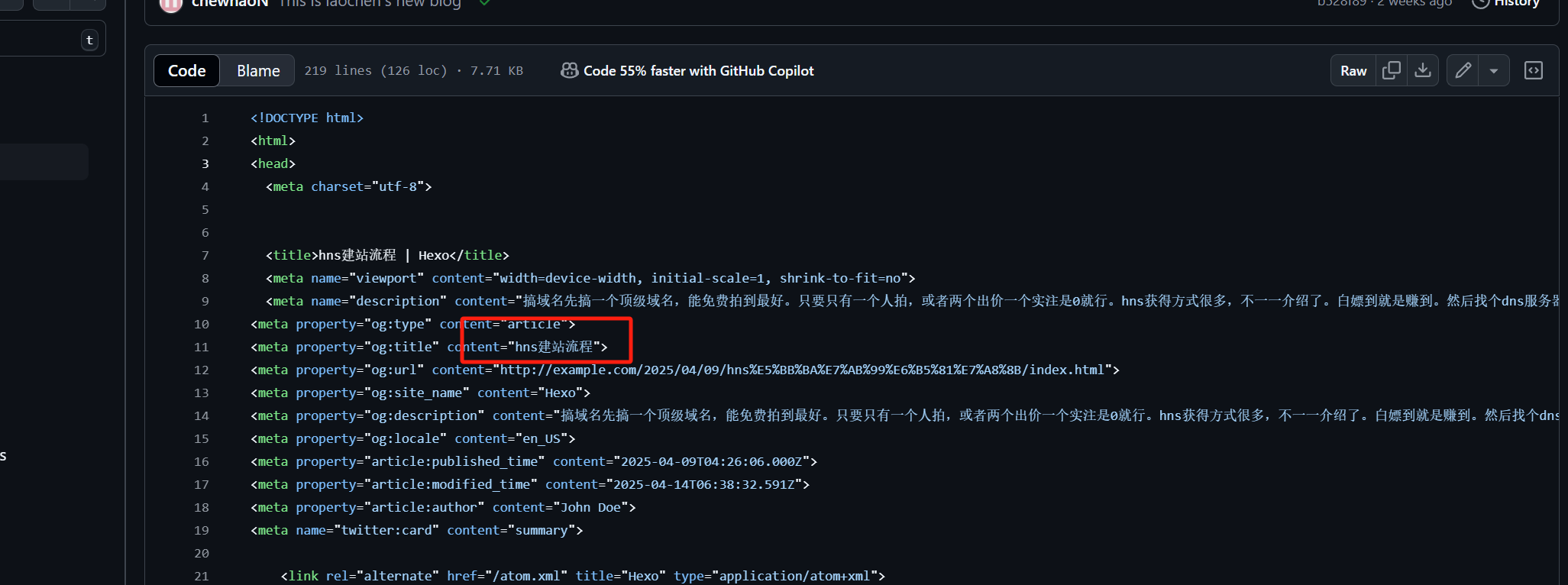The image size is (1568, 585).
Task: Select the highlighted file in the sidebar tree
Action: tap(42, 162)
